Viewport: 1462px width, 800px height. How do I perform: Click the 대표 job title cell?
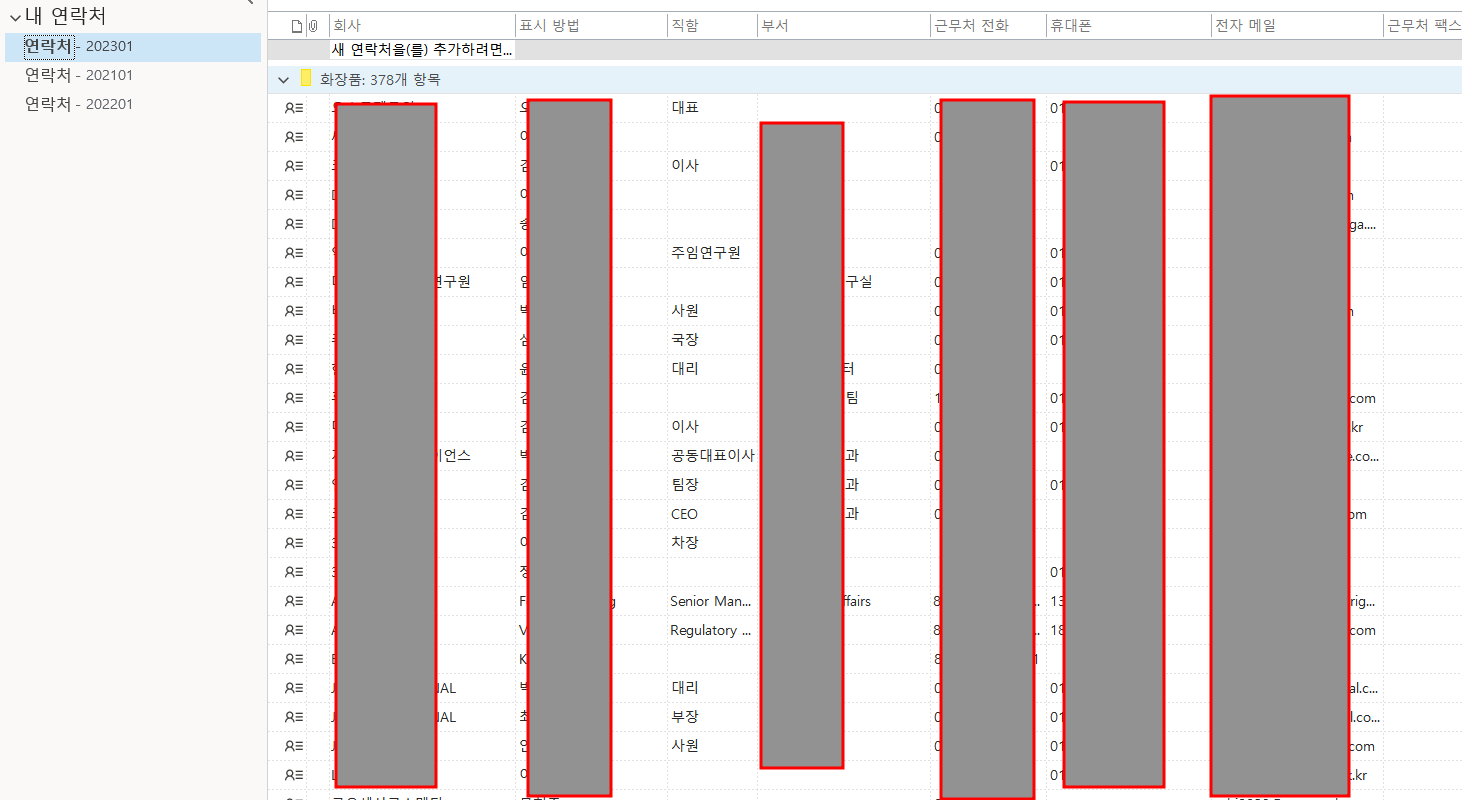tap(685, 108)
